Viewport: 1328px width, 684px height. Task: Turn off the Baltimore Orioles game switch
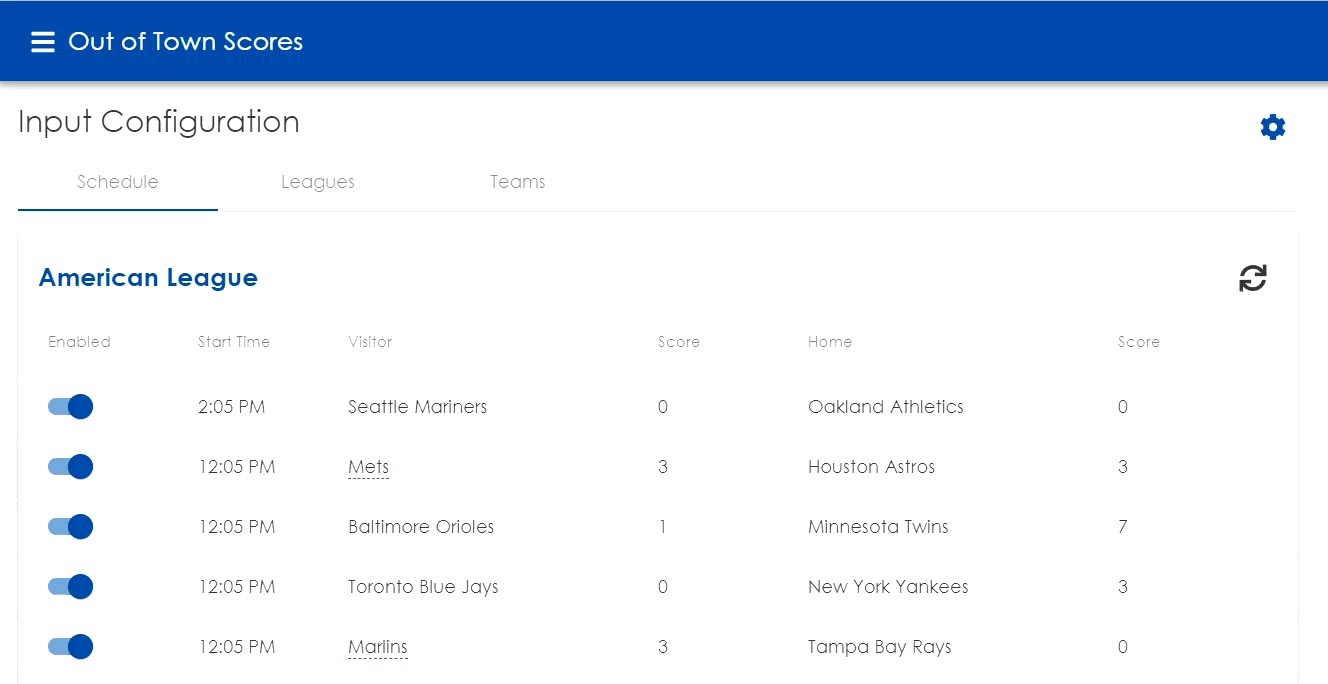(71, 527)
